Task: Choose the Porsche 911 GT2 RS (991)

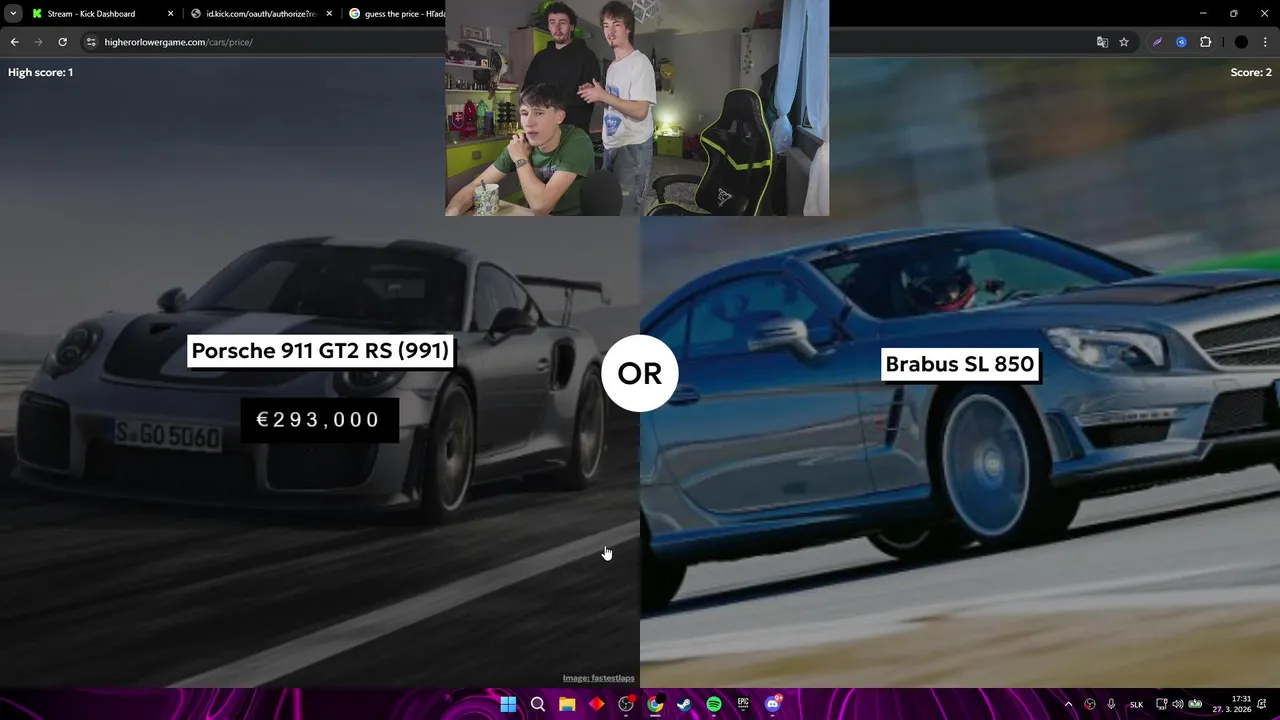Action: tap(320, 351)
